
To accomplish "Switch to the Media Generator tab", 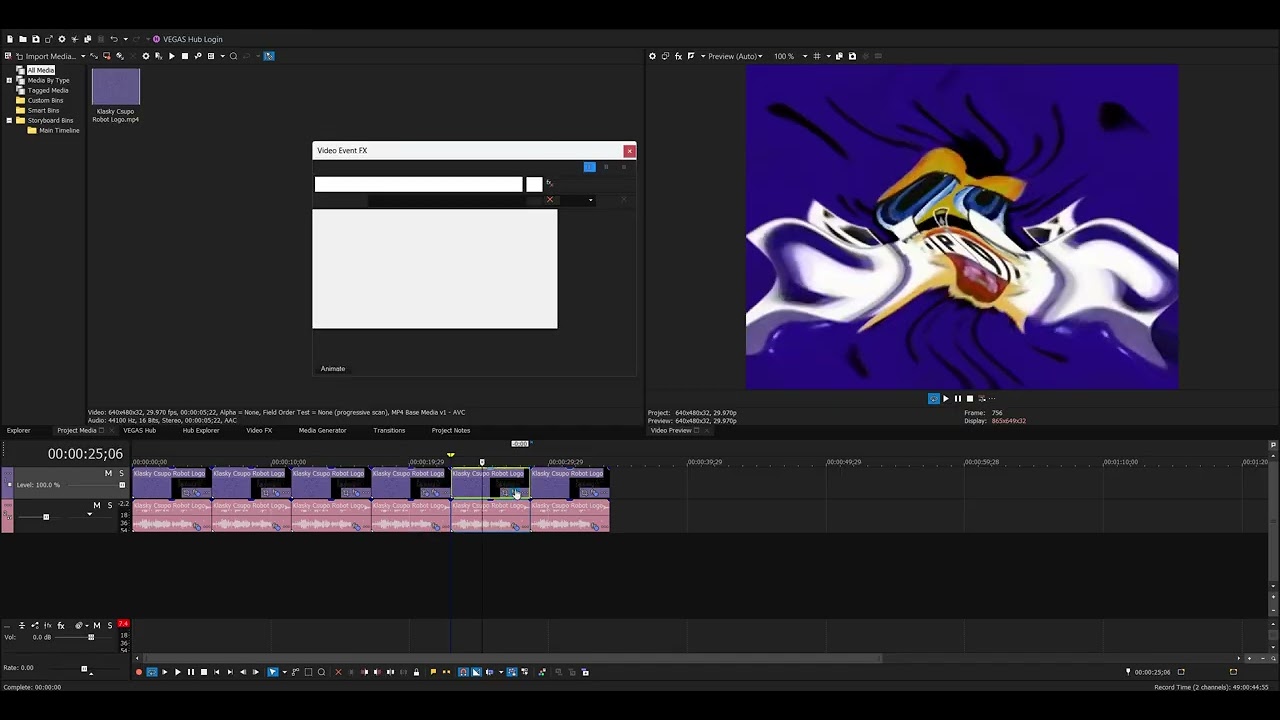I will point(322,431).
